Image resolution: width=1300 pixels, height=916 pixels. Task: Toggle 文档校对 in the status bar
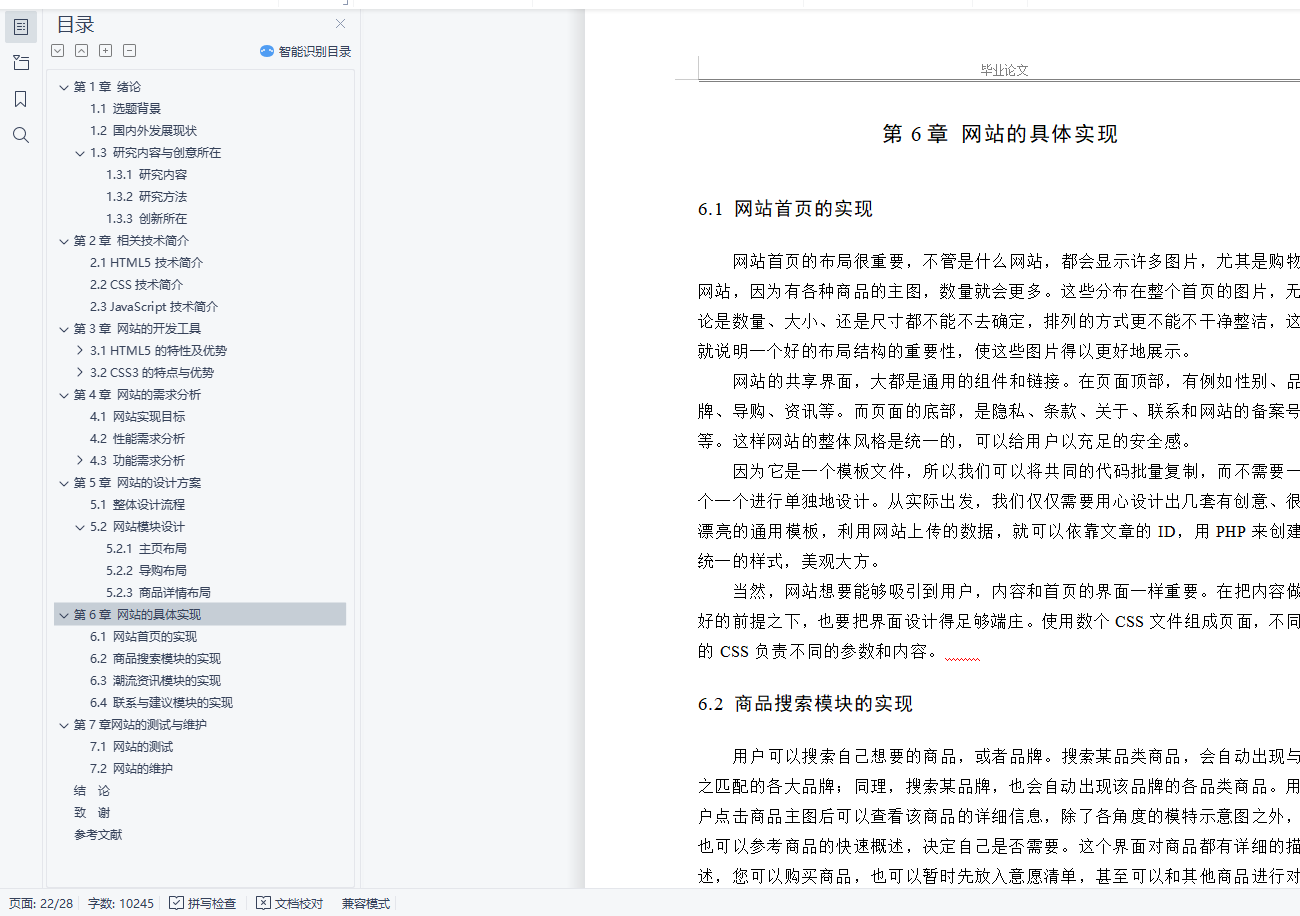(x=290, y=903)
